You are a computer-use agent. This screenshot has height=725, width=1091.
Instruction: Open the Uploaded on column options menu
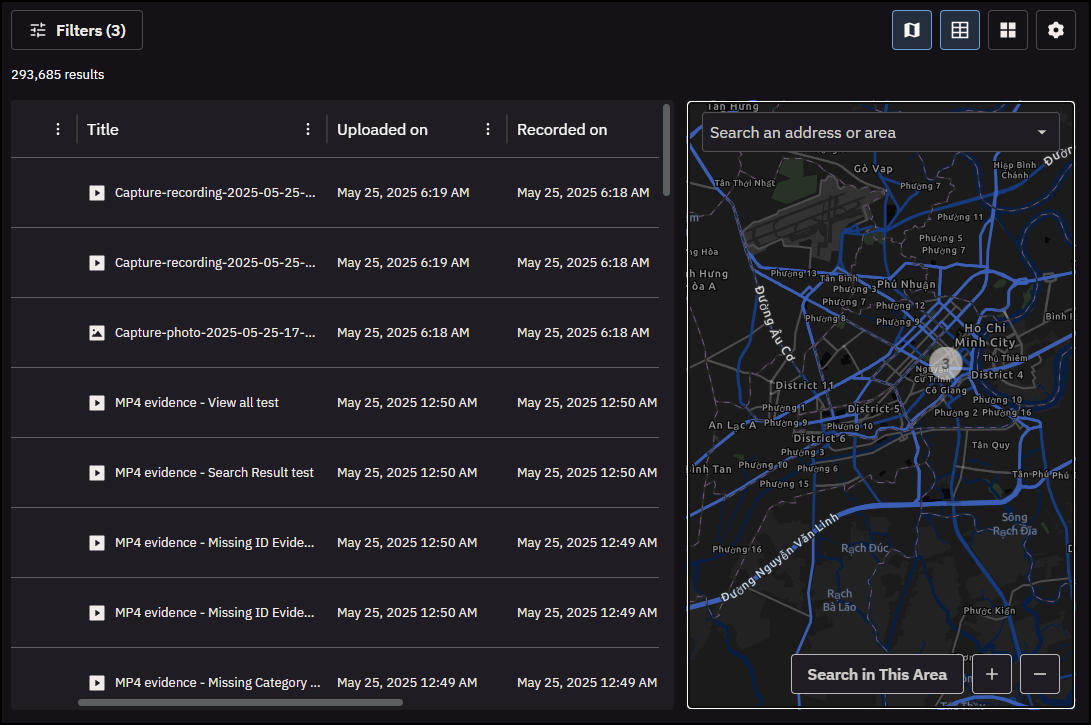(488, 129)
